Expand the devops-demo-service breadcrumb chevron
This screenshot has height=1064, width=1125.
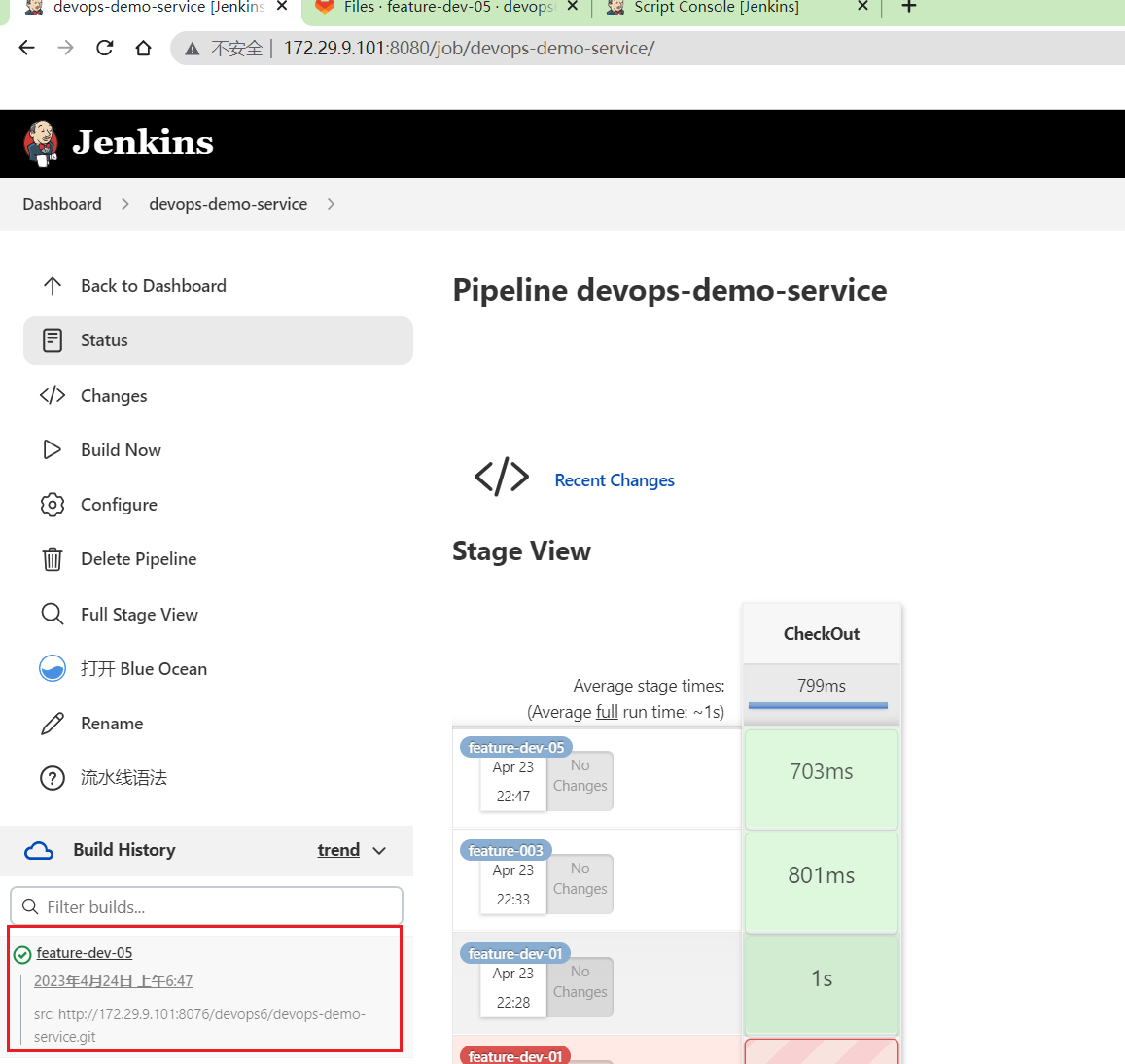pyautogui.click(x=331, y=204)
